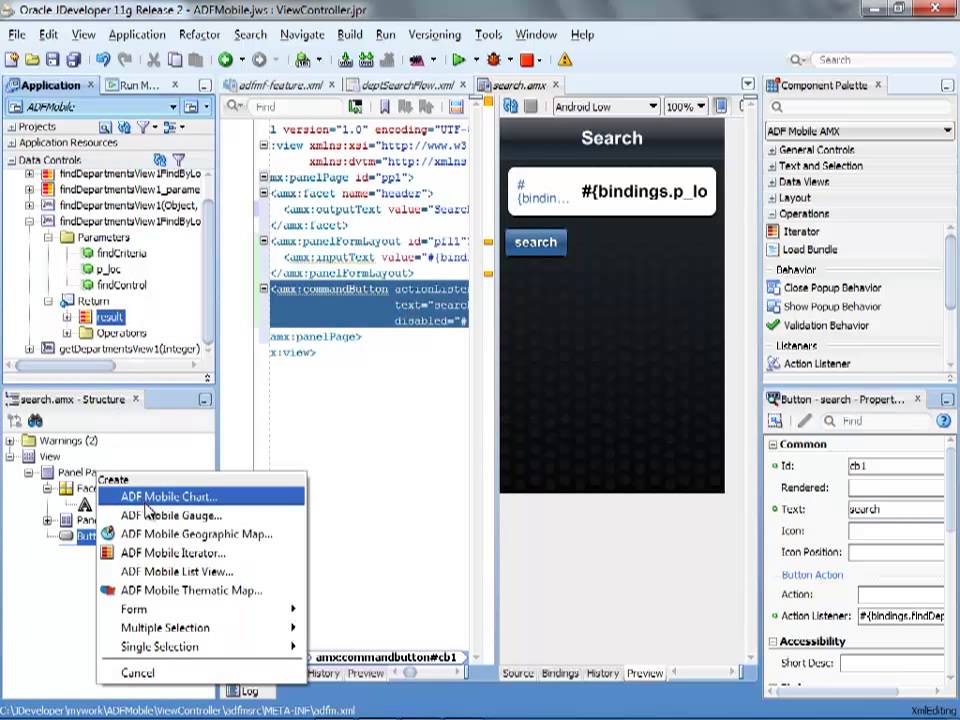
Task: Click the Rebuild project icon
Action: coord(366,59)
